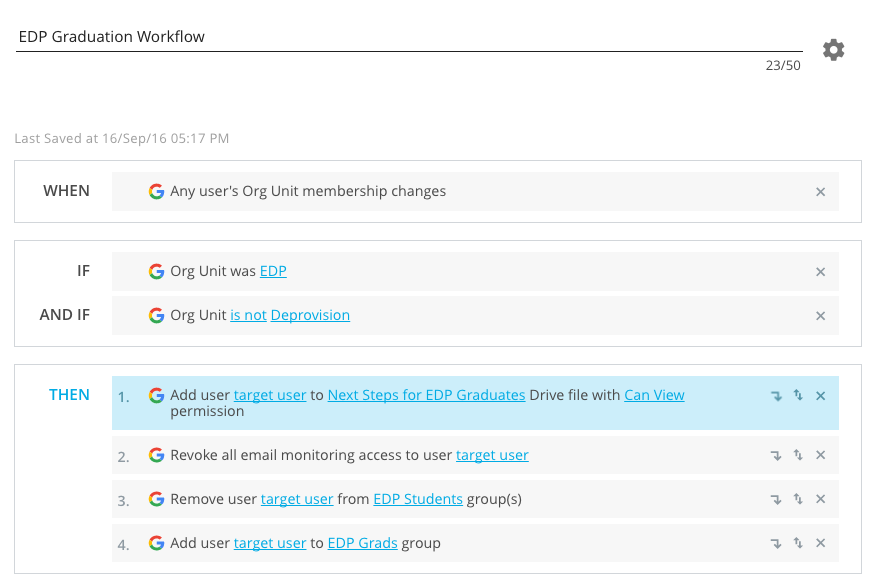Click the reorder arrows icon on action 1

click(x=798, y=395)
